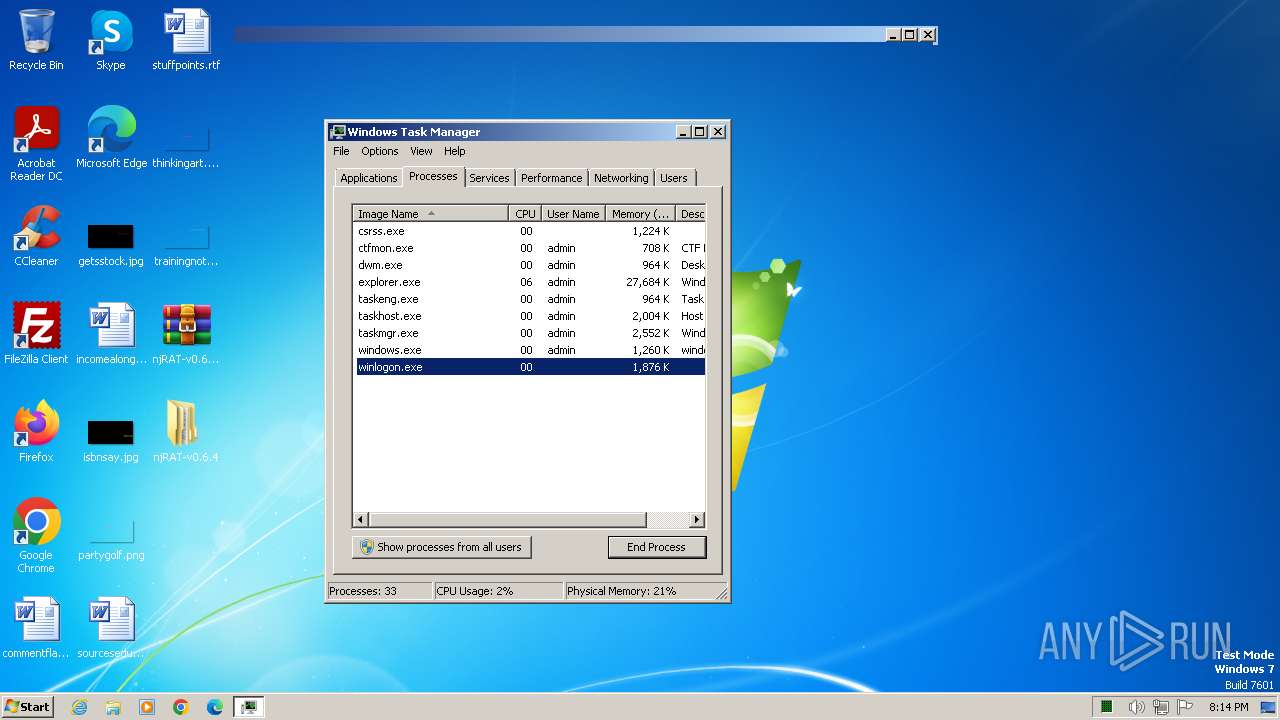Screen dimensions: 1280x720
Task: Launch Firefox from the desktop
Action: (x=36, y=431)
